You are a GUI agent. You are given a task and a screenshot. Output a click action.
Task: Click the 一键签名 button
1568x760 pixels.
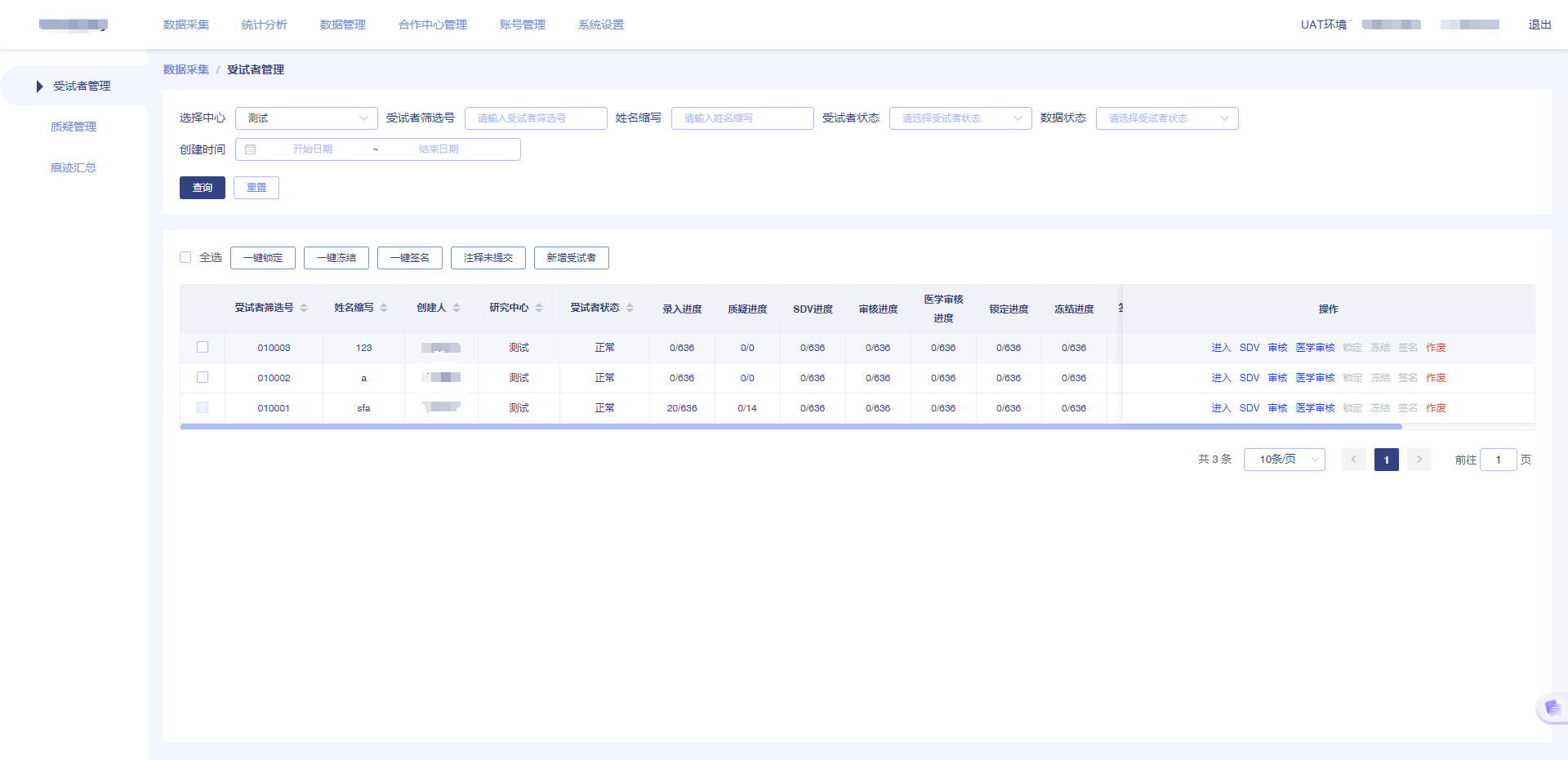click(410, 258)
